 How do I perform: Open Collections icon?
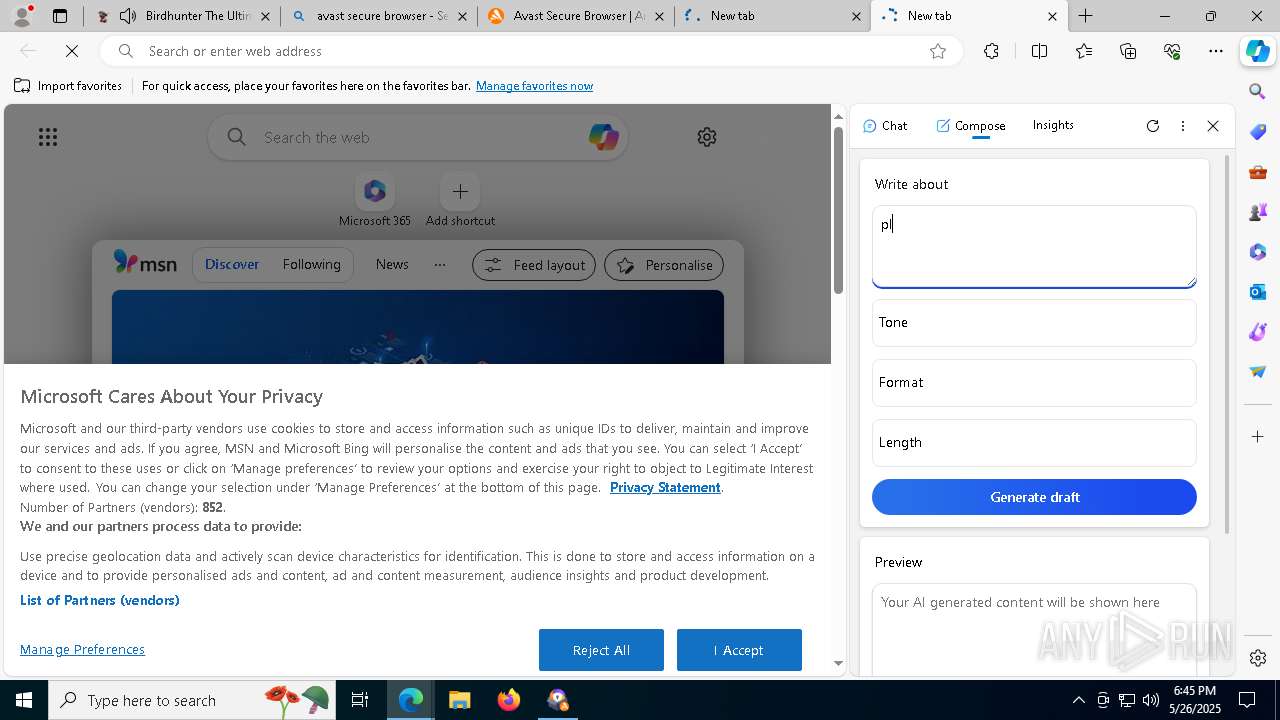1128,51
